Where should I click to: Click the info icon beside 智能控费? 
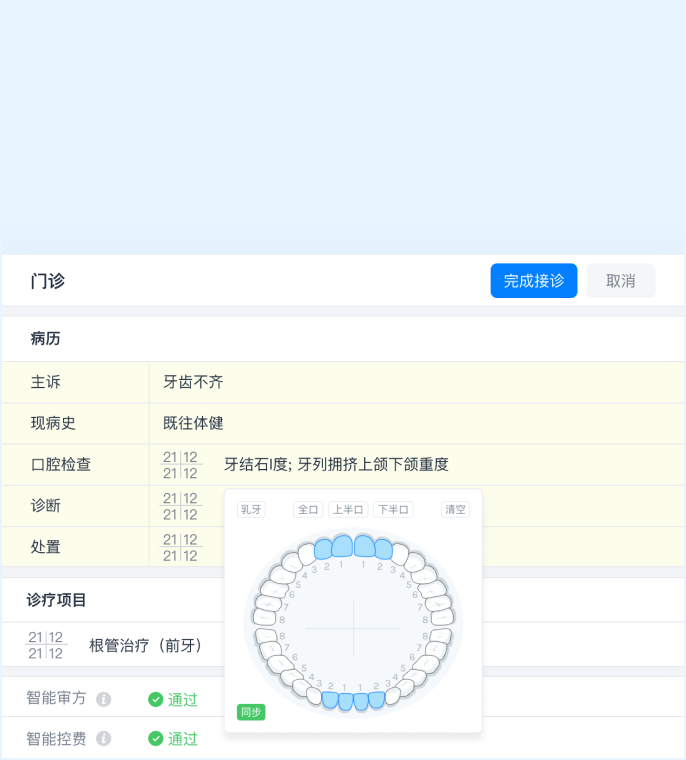104,739
